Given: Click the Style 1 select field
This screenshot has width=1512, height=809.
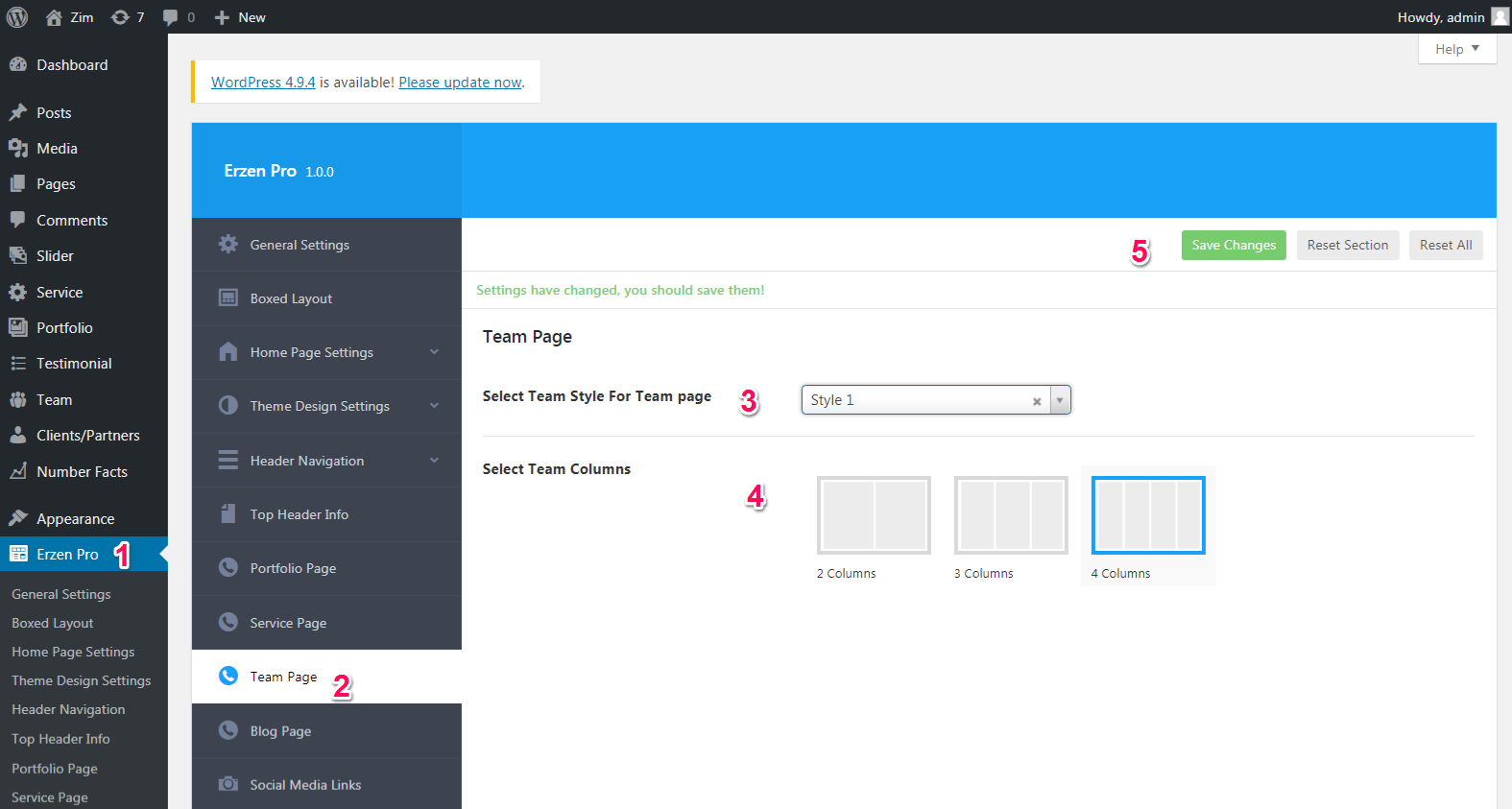Looking at the screenshot, I should pyautogui.click(x=936, y=400).
